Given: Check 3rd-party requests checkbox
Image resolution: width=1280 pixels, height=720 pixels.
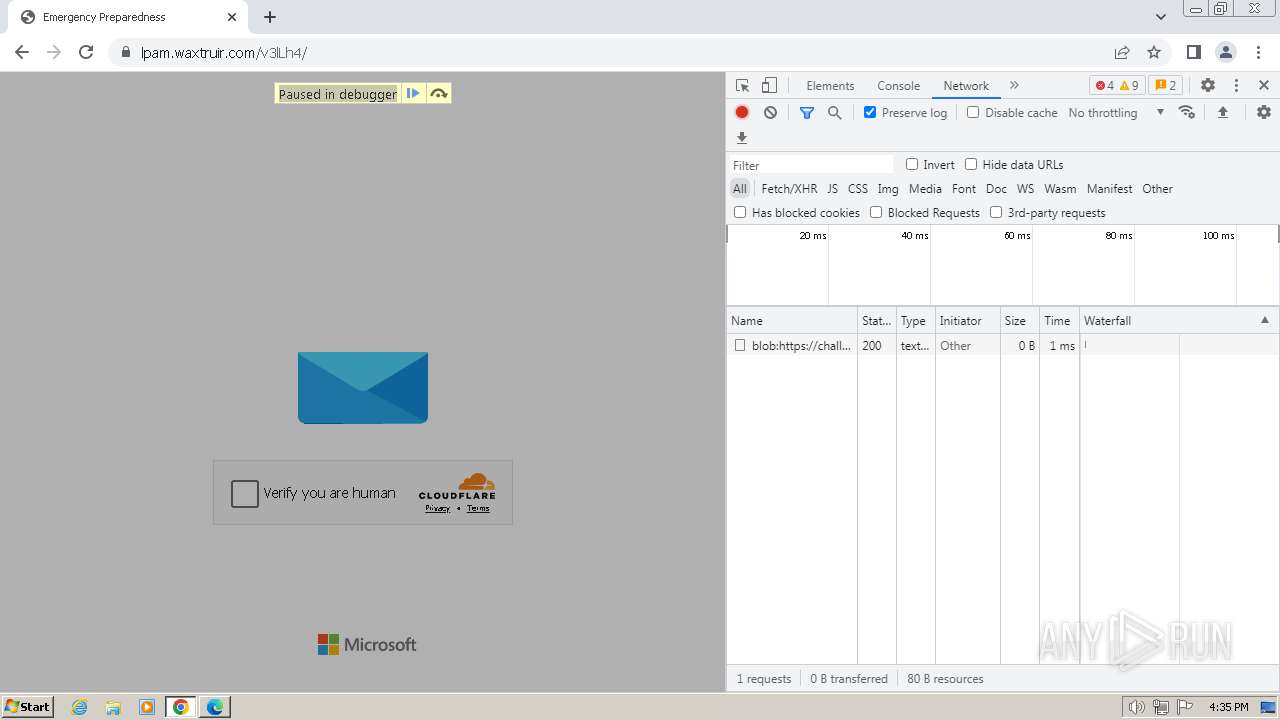Looking at the screenshot, I should [x=996, y=212].
